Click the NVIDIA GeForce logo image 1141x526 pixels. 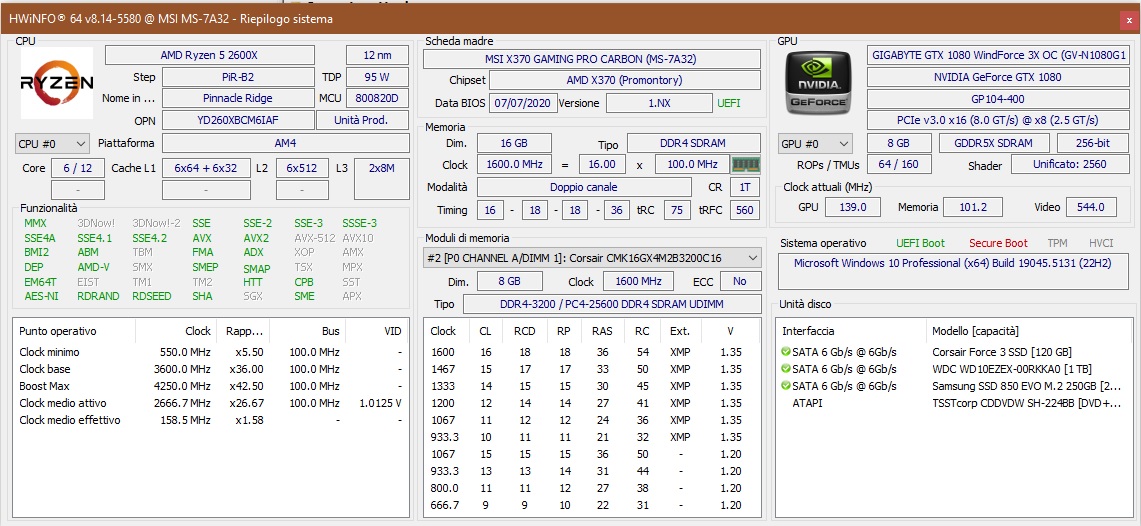[819, 83]
